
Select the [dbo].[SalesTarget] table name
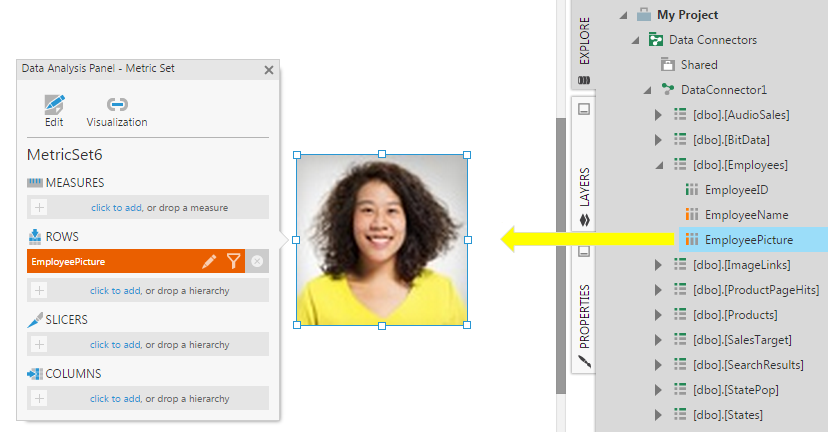(x=742, y=340)
